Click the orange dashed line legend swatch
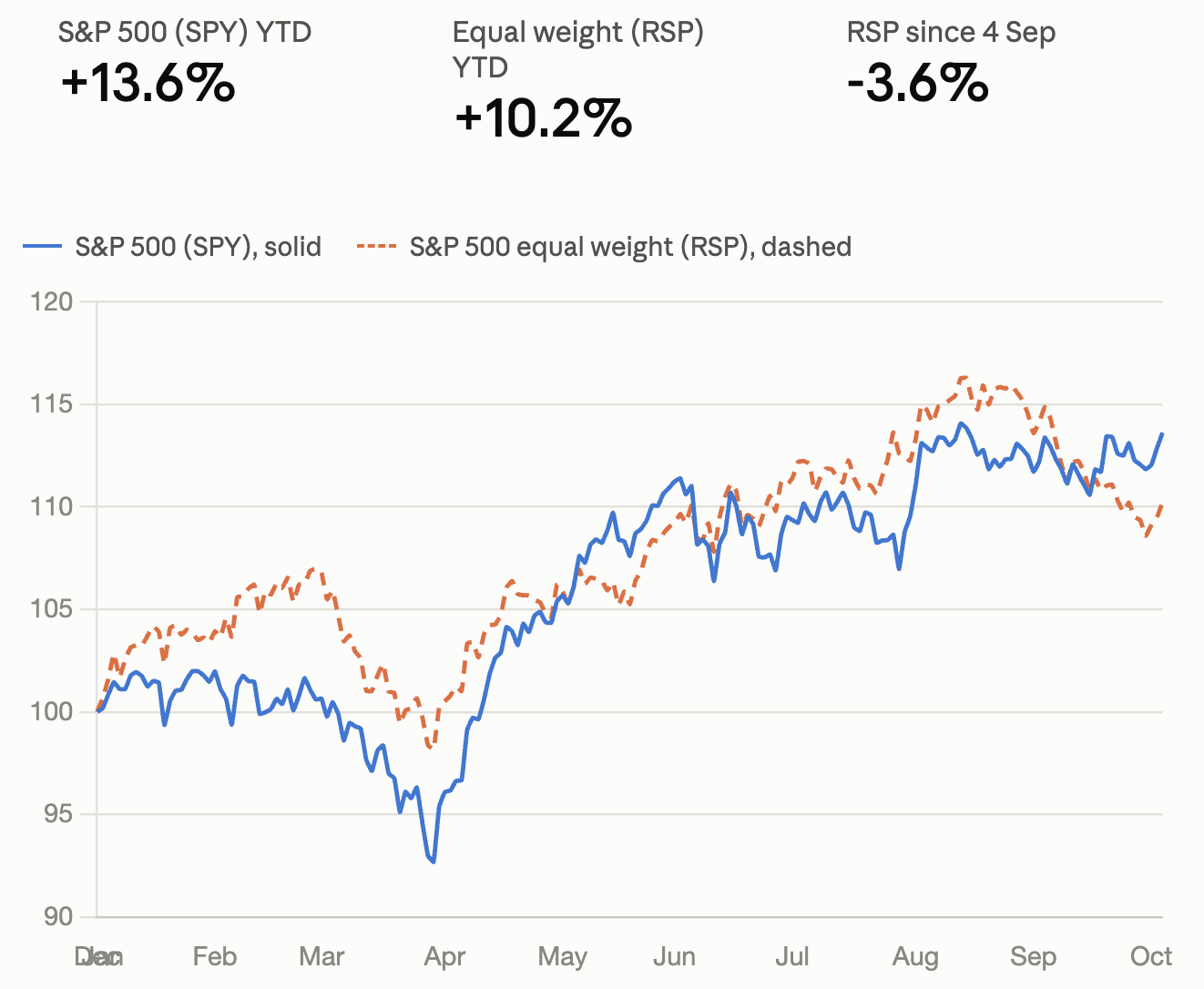Screen dimensions: 1204x989 point(376,247)
